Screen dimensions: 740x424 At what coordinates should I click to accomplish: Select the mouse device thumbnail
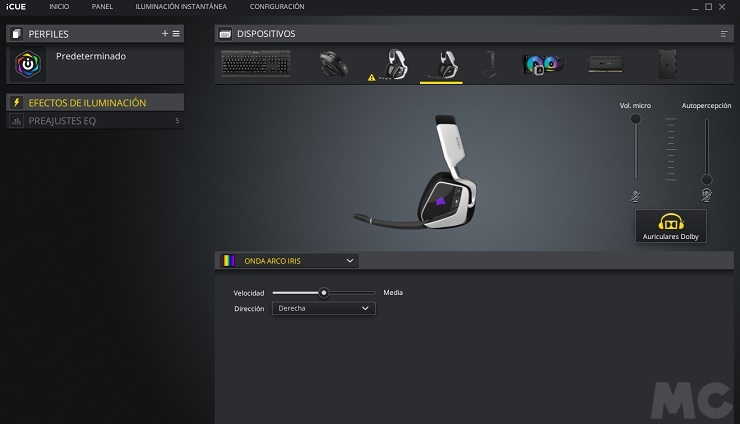[x=335, y=65]
